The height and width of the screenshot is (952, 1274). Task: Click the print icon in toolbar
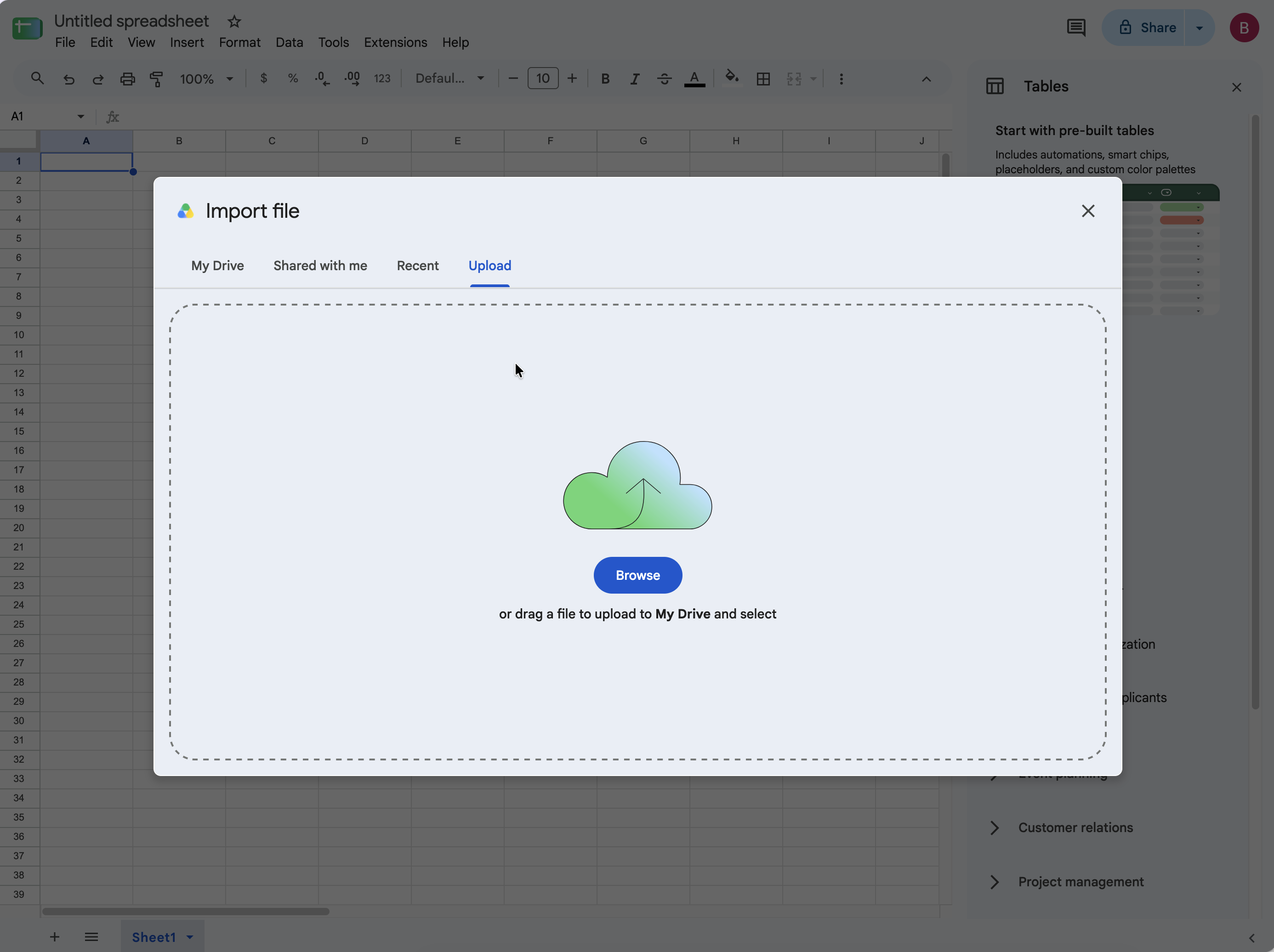tap(127, 79)
